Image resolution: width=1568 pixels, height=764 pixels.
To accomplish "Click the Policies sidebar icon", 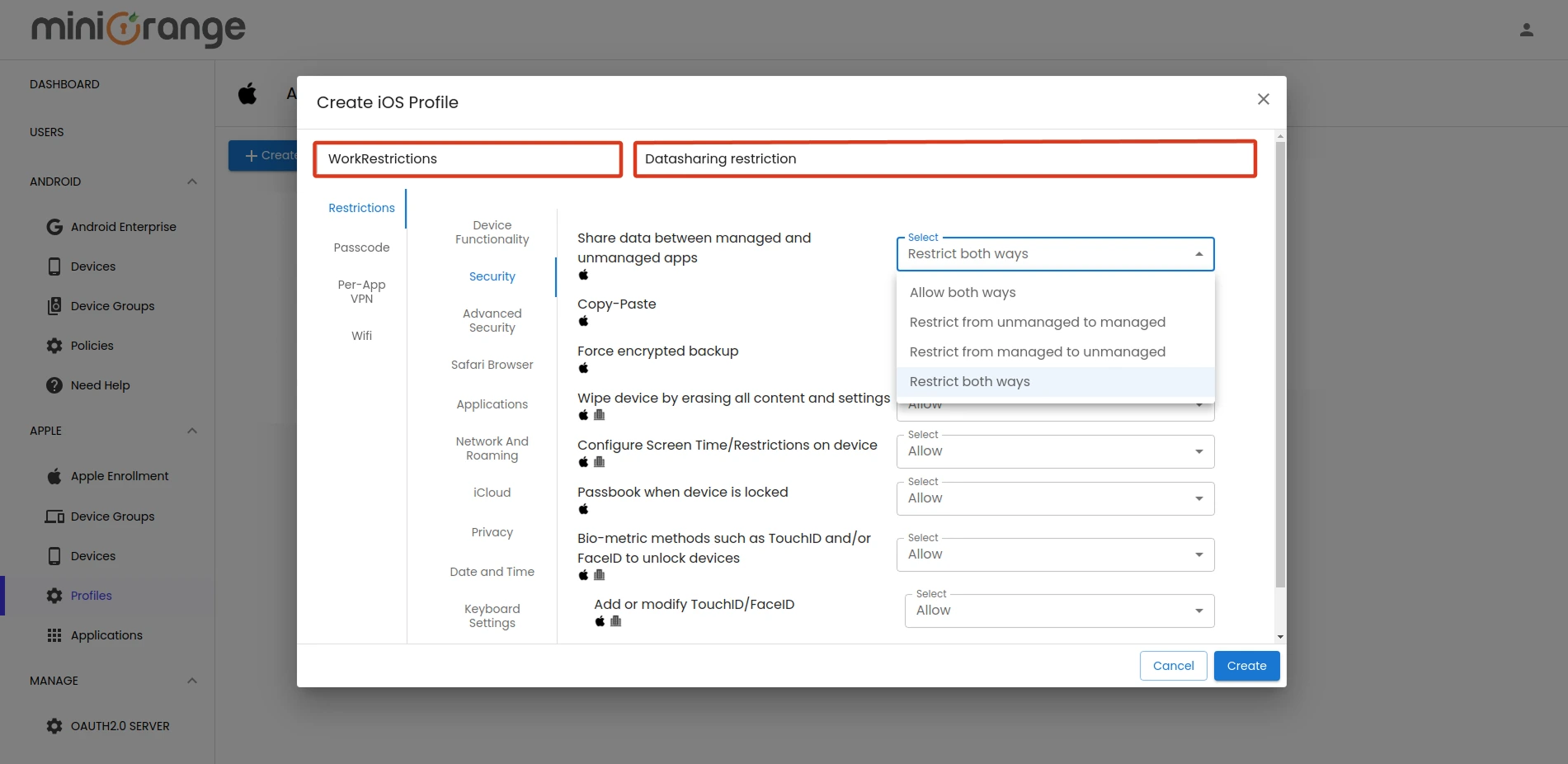I will tap(54, 345).
